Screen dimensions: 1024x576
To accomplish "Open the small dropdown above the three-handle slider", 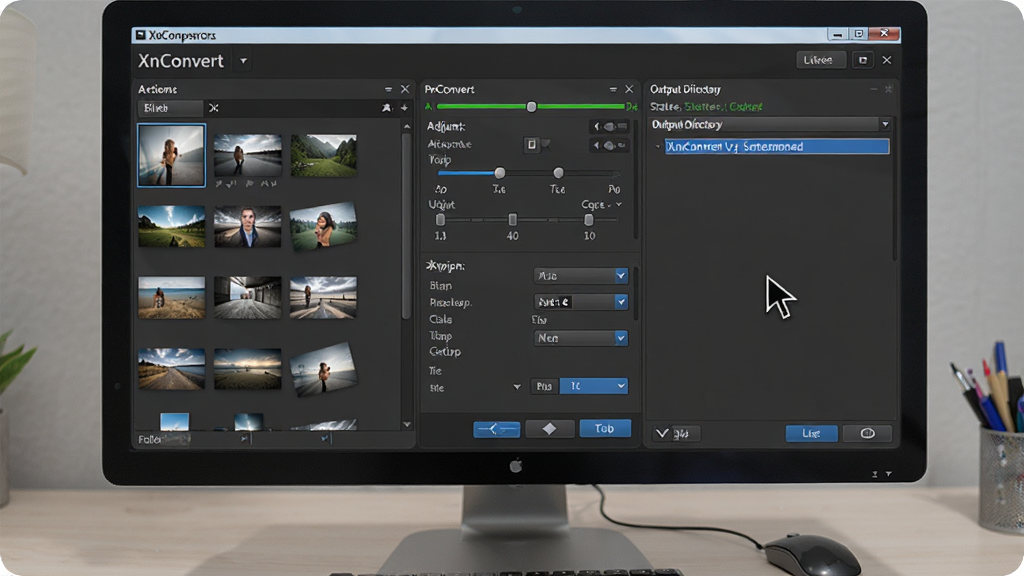I will (x=601, y=204).
